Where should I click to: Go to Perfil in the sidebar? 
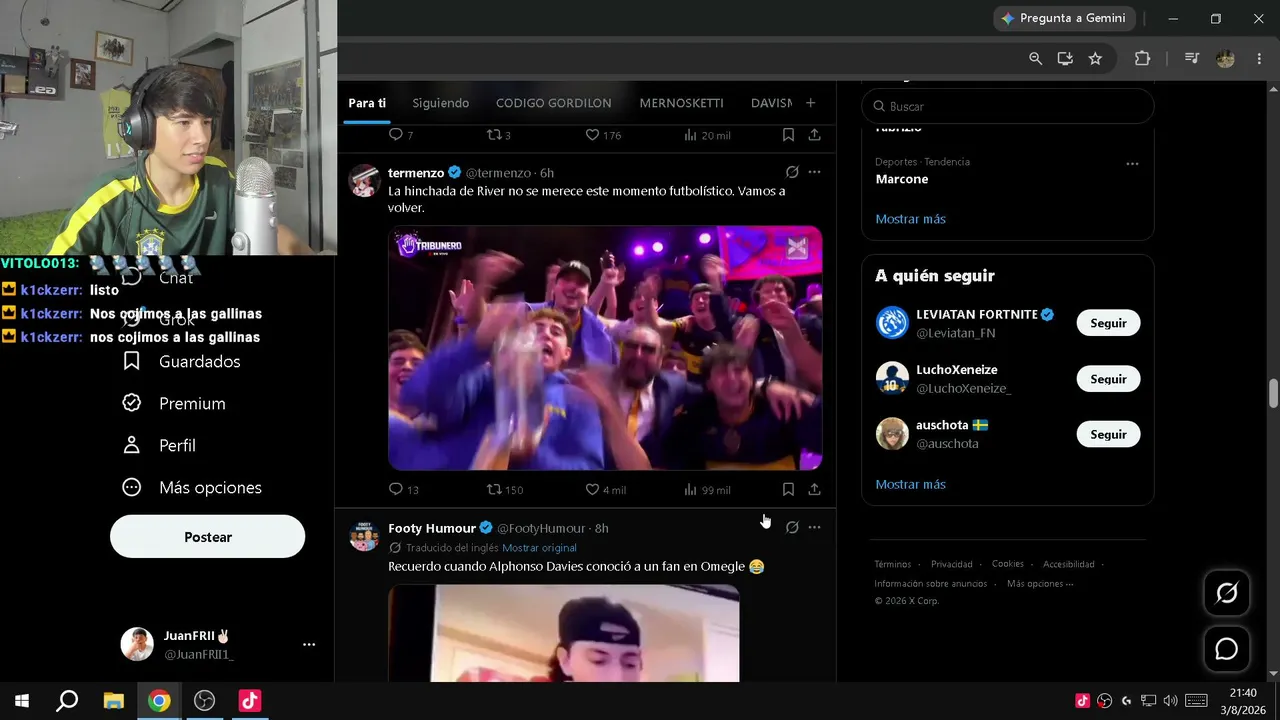pyautogui.click(x=158, y=445)
